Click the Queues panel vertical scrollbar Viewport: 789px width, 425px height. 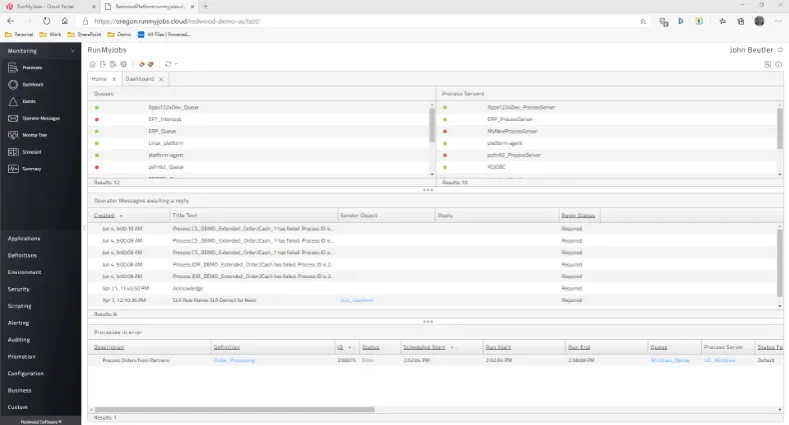click(432, 125)
